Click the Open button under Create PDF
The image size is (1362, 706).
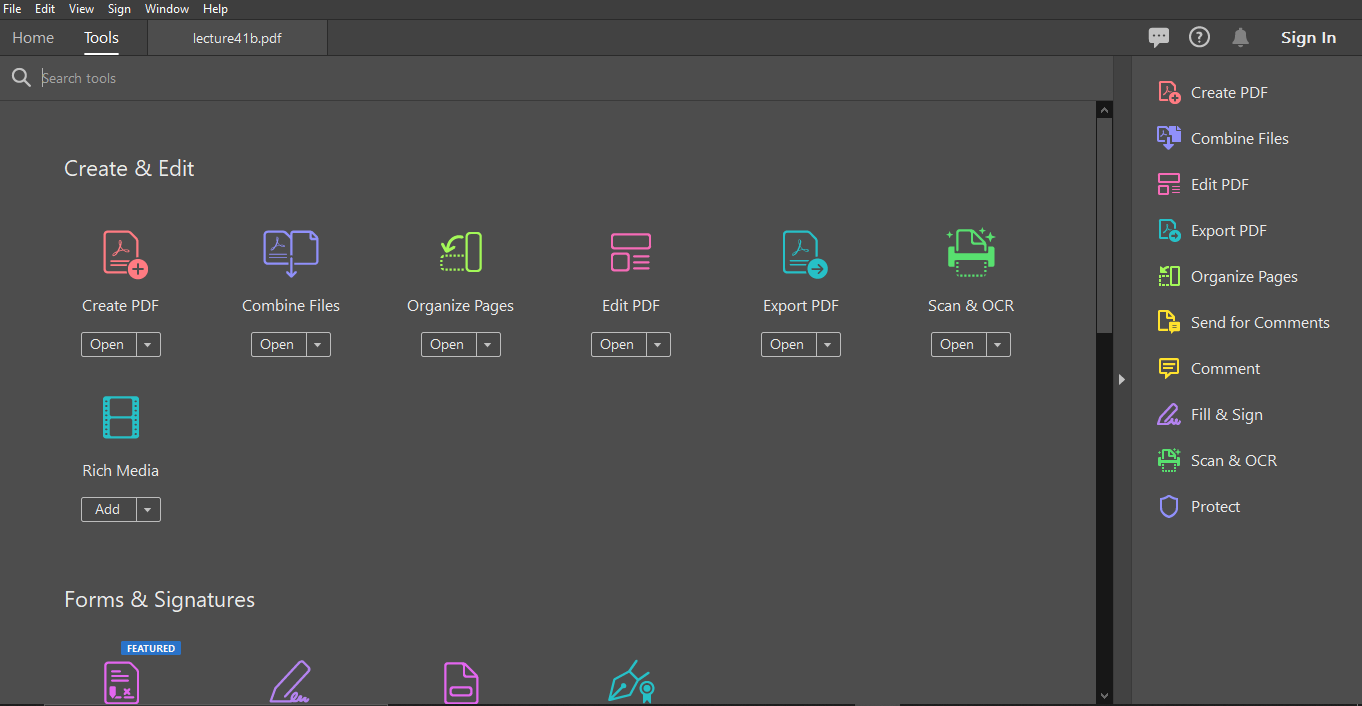pos(107,344)
